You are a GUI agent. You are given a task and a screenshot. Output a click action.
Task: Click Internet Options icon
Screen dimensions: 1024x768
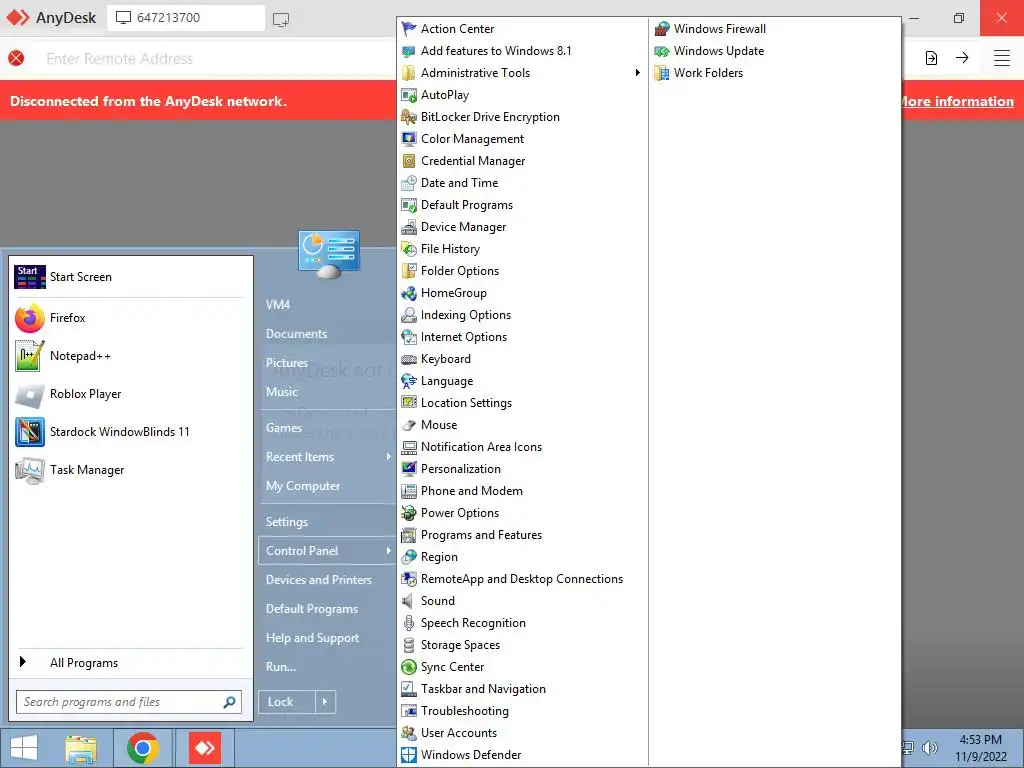(x=409, y=337)
